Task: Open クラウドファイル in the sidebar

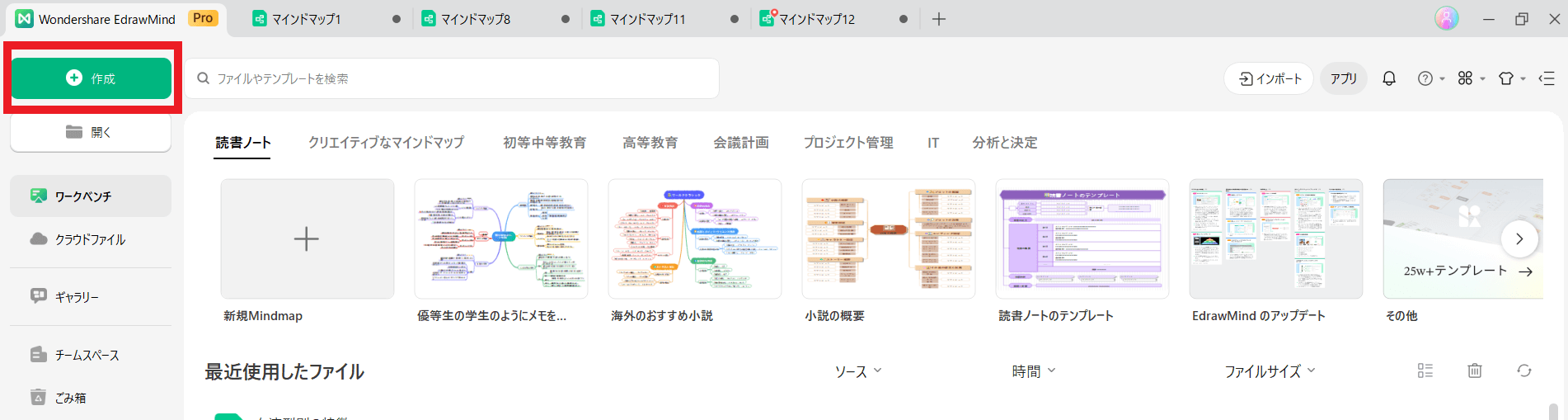Action: pyautogui.click(x=91, y=239)
